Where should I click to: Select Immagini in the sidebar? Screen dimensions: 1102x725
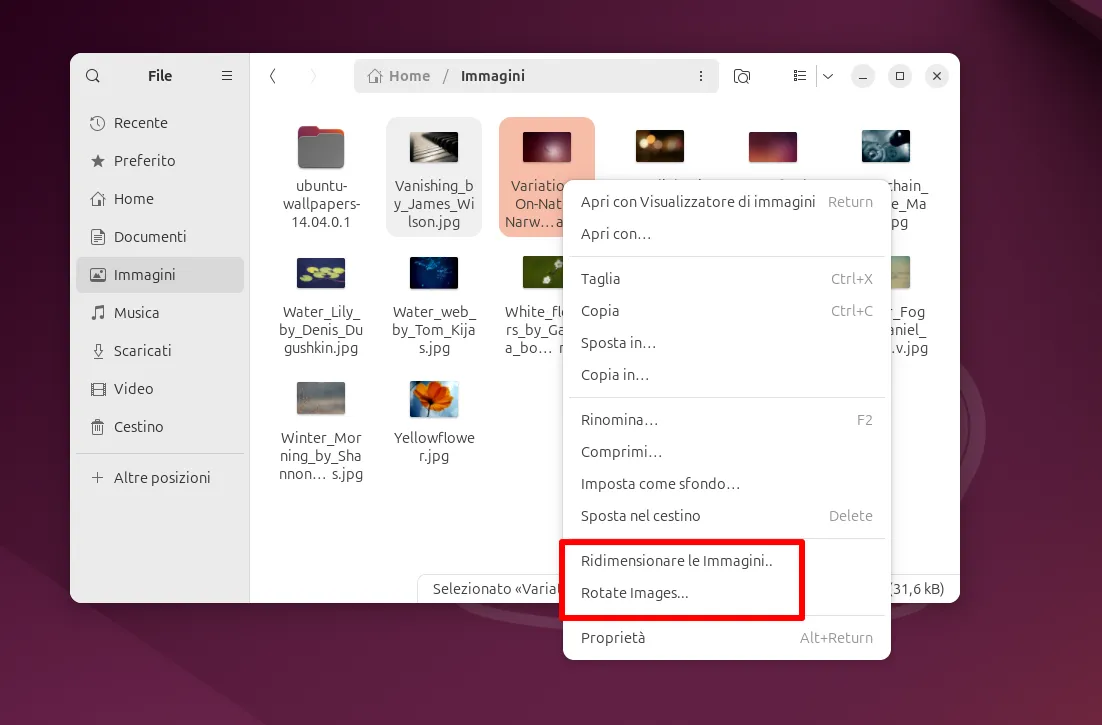coord(160,275)
